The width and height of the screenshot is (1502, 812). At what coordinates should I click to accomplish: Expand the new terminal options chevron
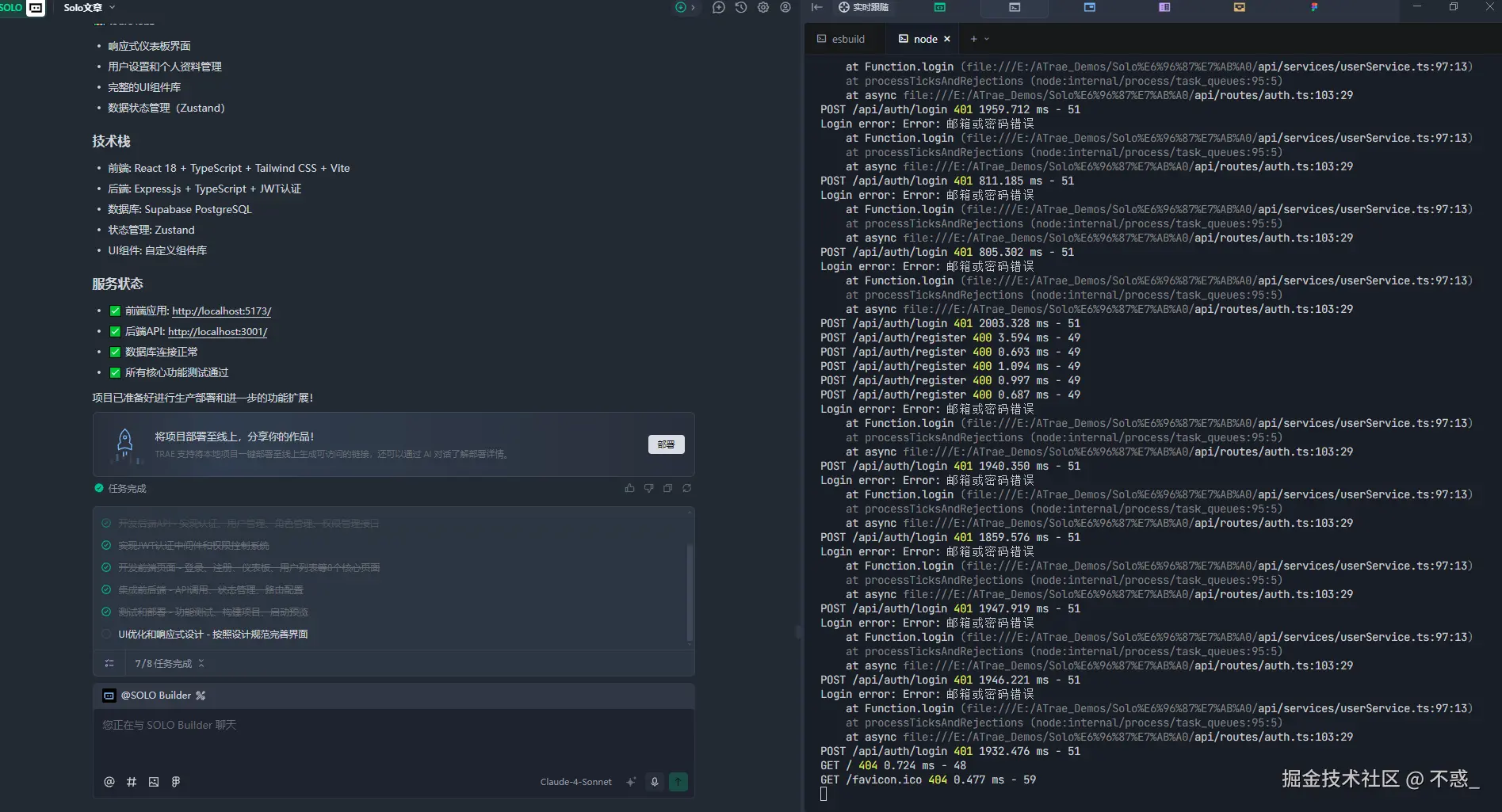coord(987,39)
